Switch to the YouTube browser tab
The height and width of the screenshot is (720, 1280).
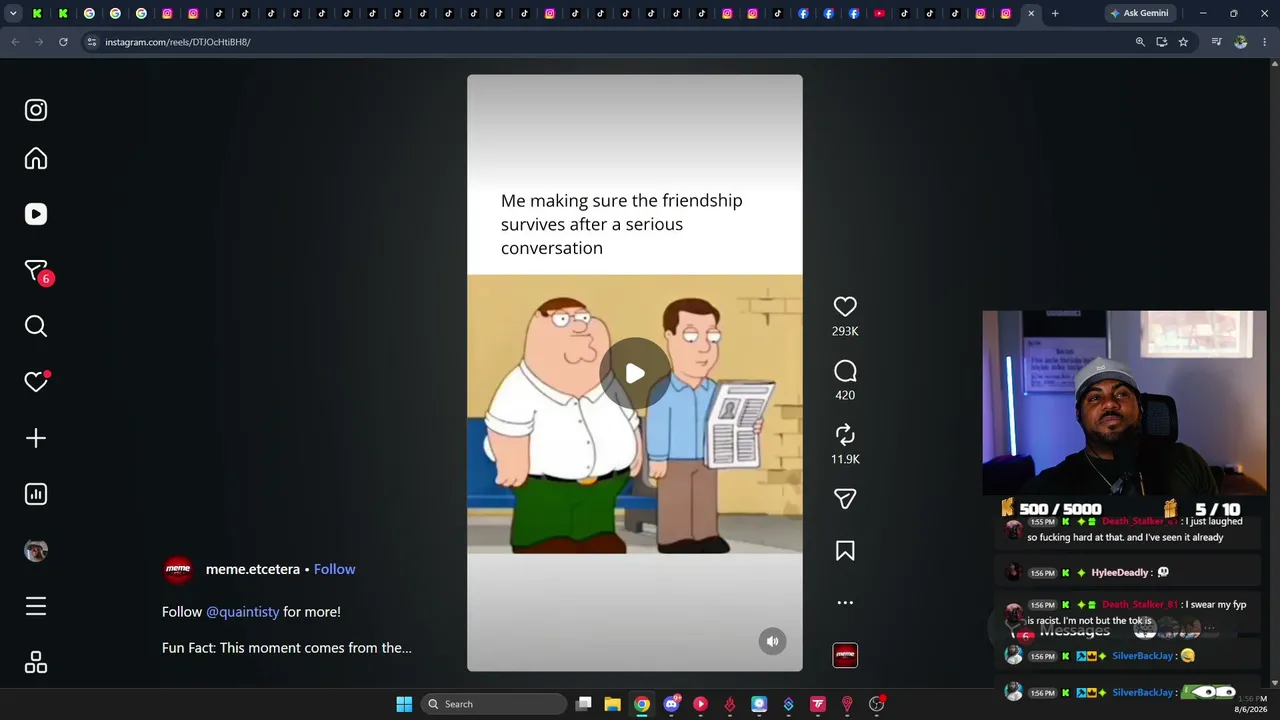(879, 13)
